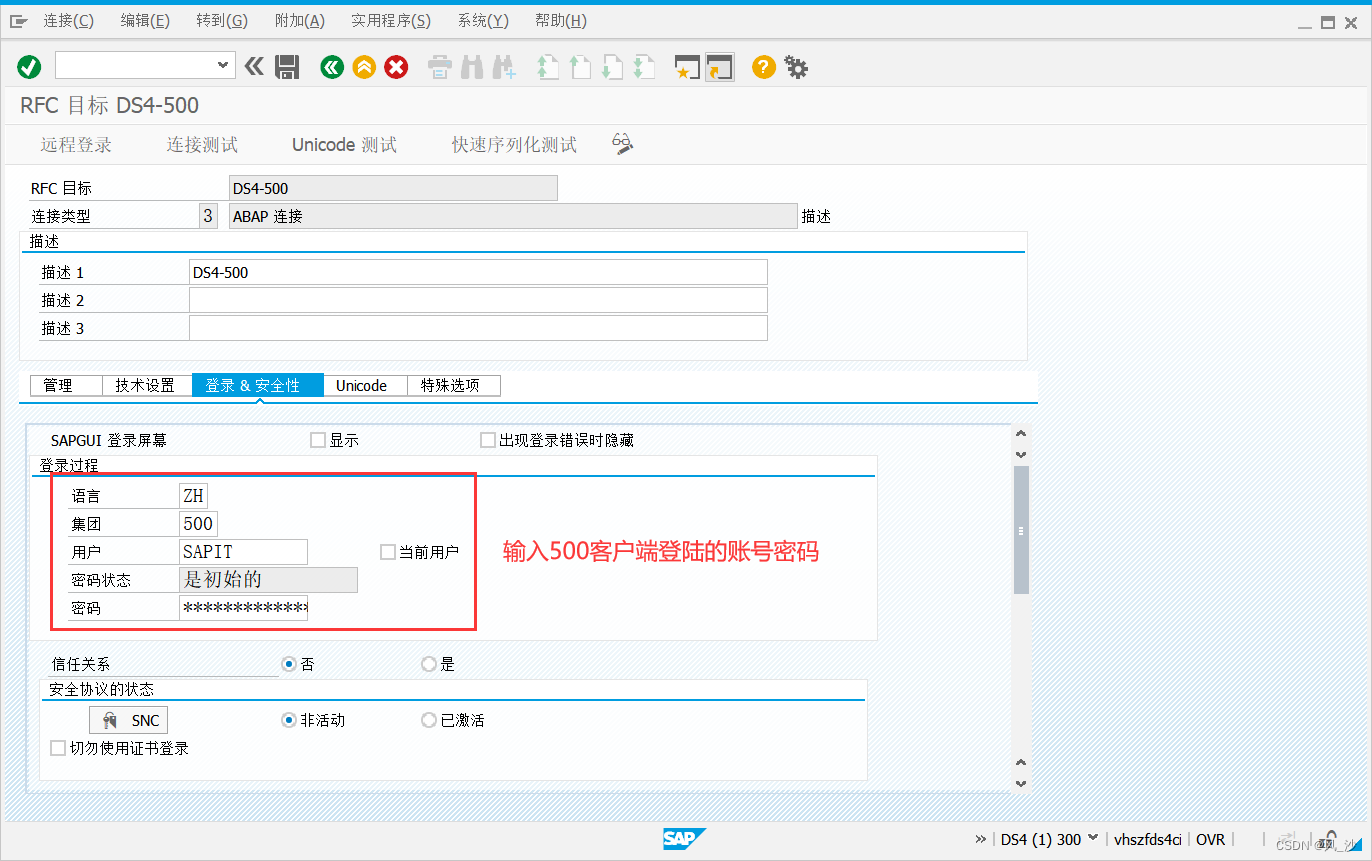The image size is (1372, 861).
Task: Select the 是 radio for 信任关系
Action: click(429, 664)
